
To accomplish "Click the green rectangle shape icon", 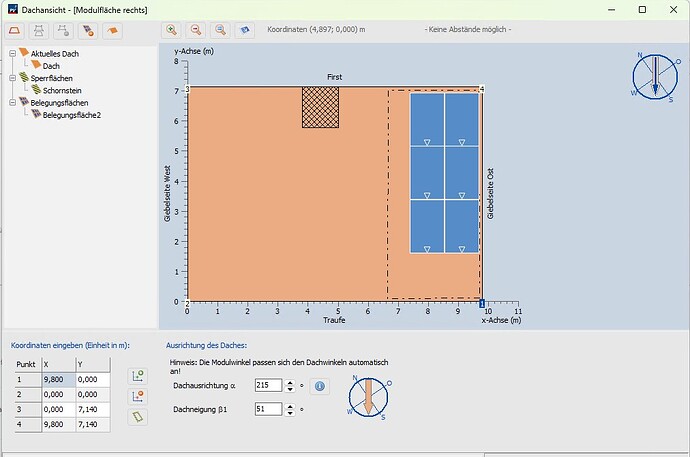I will coord(138,417).
